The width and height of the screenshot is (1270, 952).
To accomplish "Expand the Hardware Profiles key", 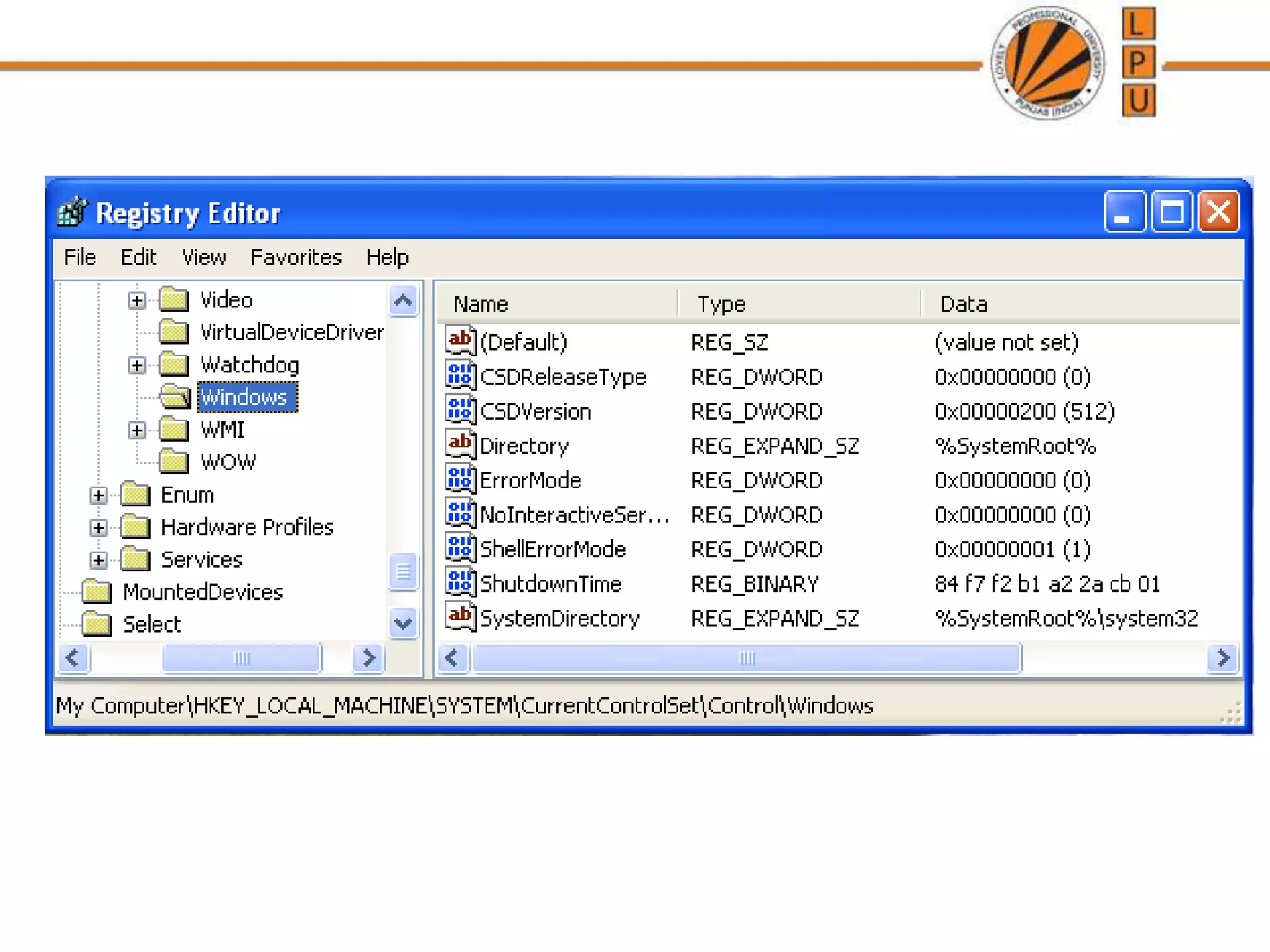I will (x=98, y=527).
